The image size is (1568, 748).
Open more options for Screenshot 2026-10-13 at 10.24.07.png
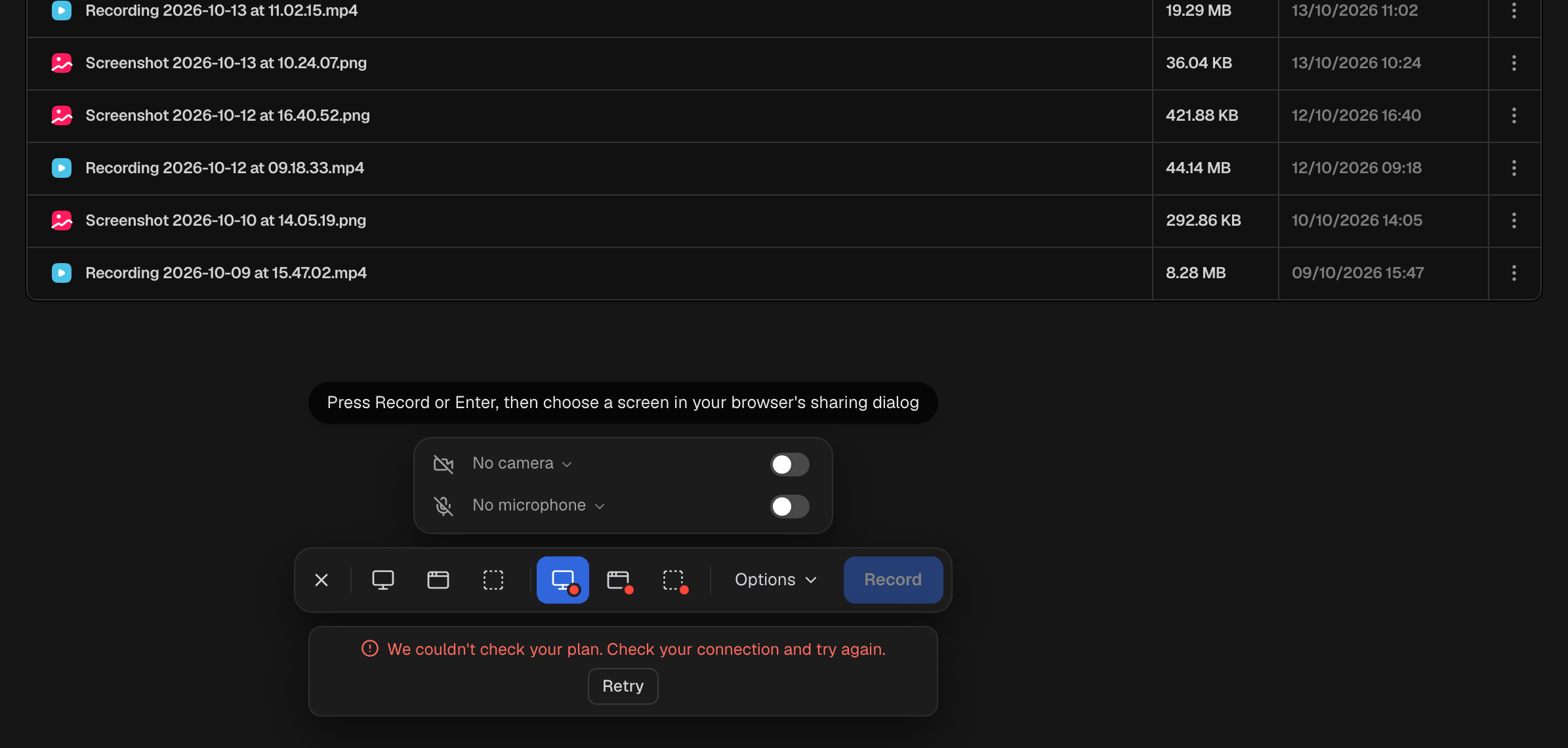click(1514, 63)
